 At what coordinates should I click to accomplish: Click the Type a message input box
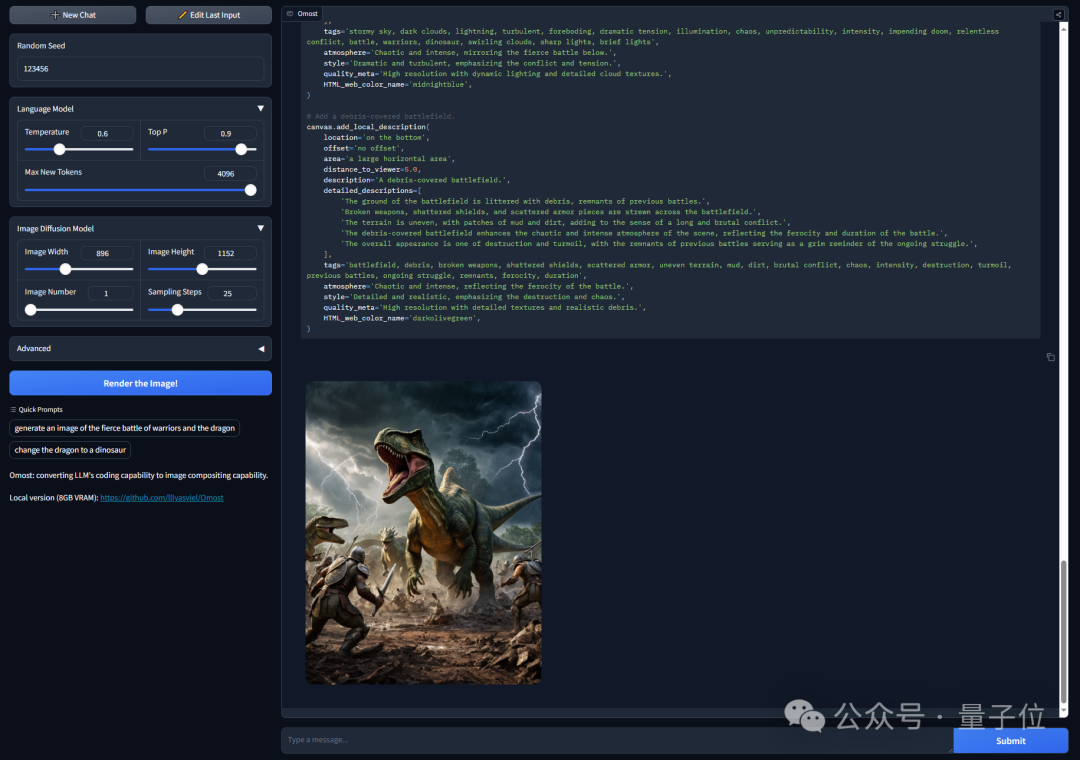tap(616, 740)
